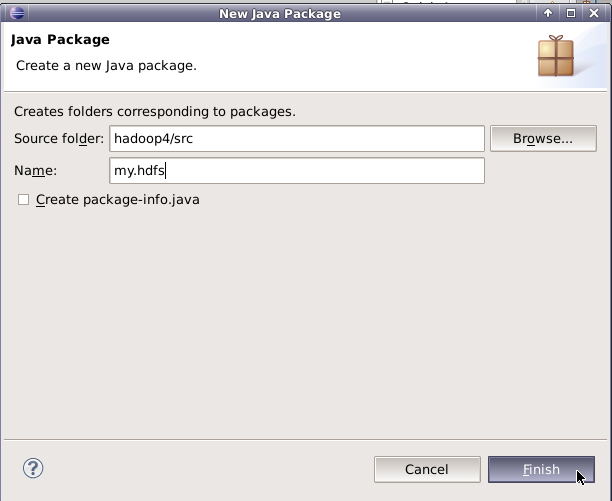Maximize the New Java Package dialog

(571, 13)
